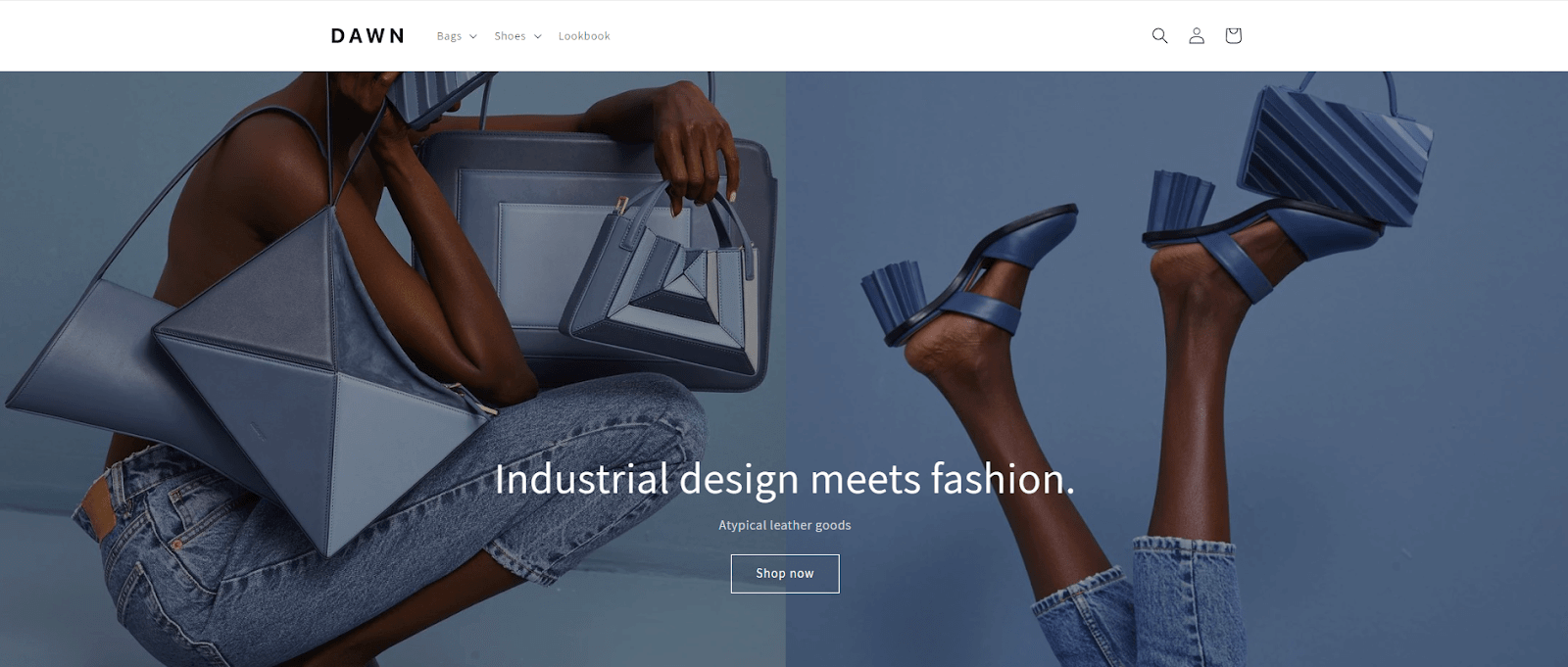Open the shopping cart bag icon
This screenshot has width=1568, height=667.
pyautogui.click(x=1233, y=35)
